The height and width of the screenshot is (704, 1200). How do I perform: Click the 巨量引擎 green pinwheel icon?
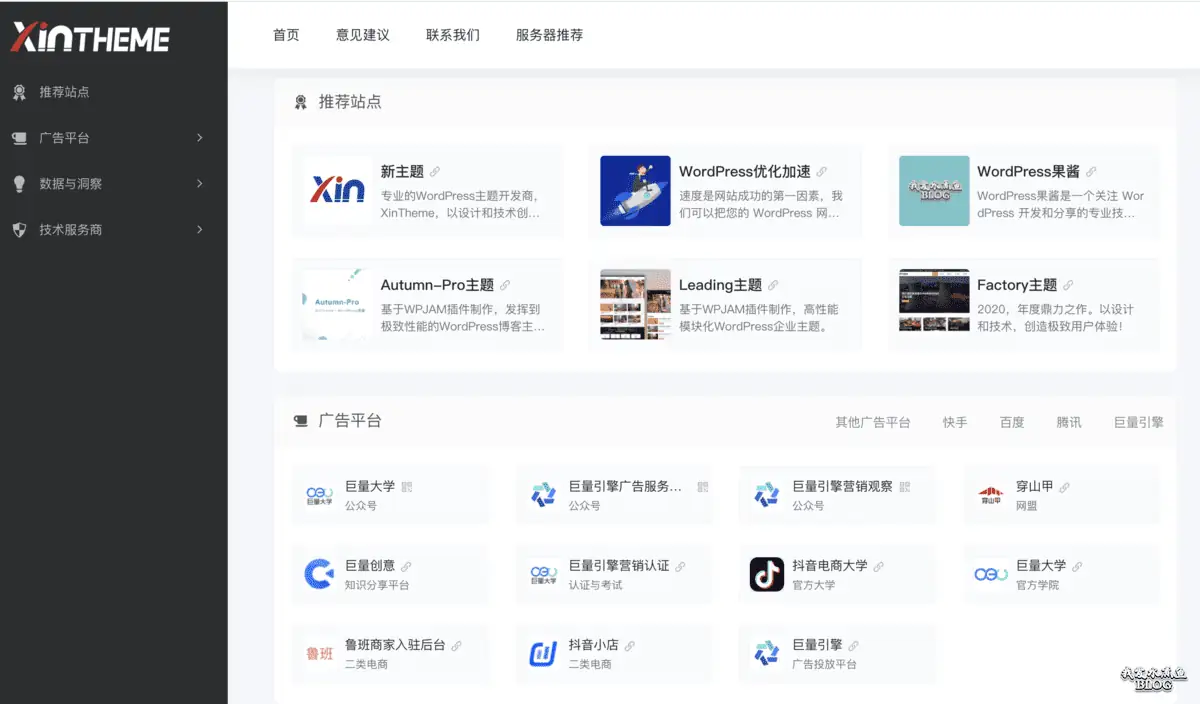pyautogui.click(x=766, y=654)
